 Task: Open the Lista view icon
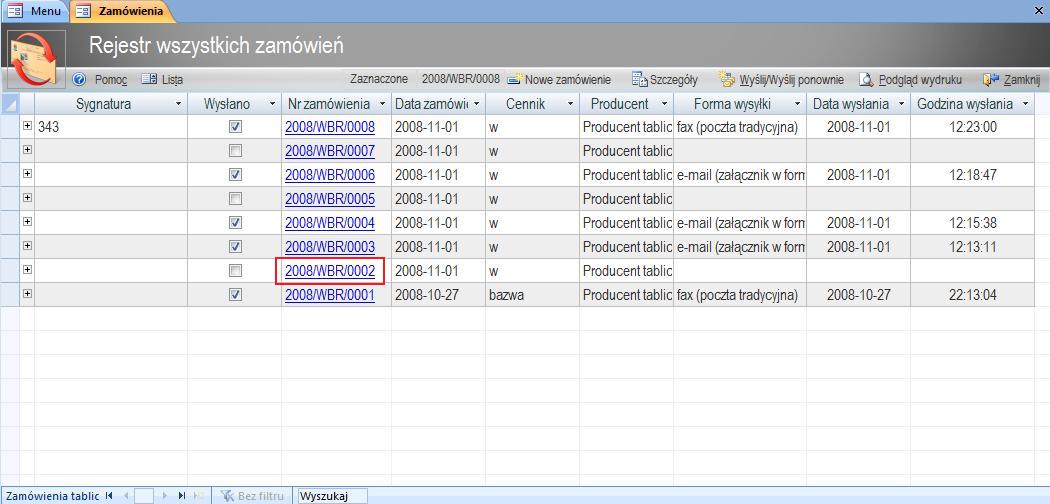tap(150, 79)
